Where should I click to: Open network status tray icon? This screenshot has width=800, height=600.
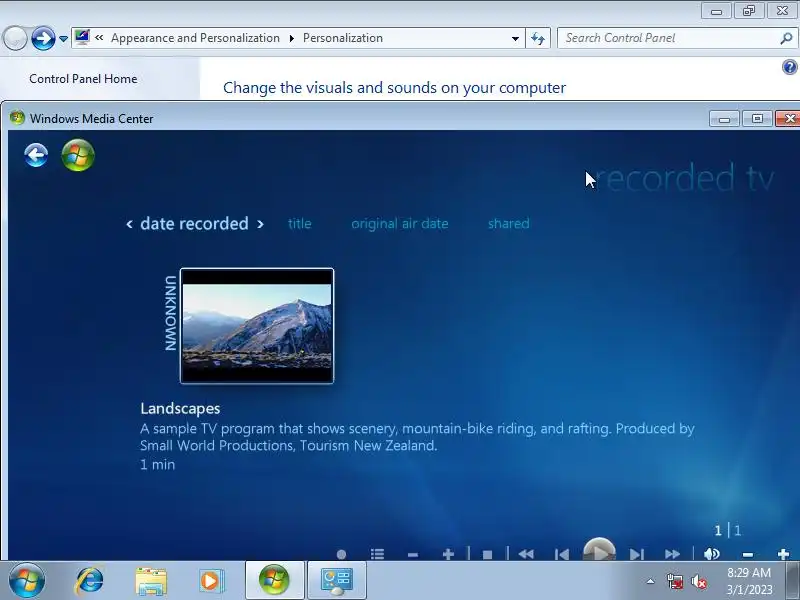pyautogui.click(x=674, y=581)
